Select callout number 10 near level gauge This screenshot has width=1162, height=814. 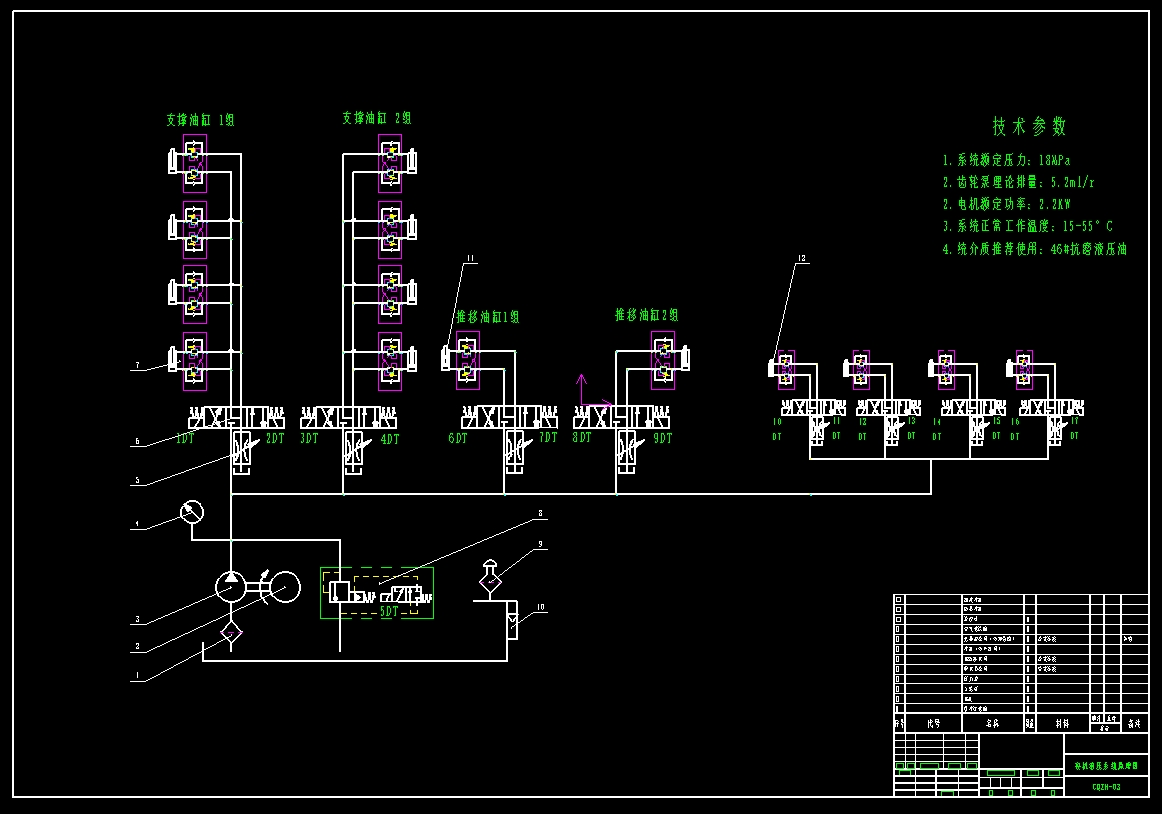click(540, 607)
